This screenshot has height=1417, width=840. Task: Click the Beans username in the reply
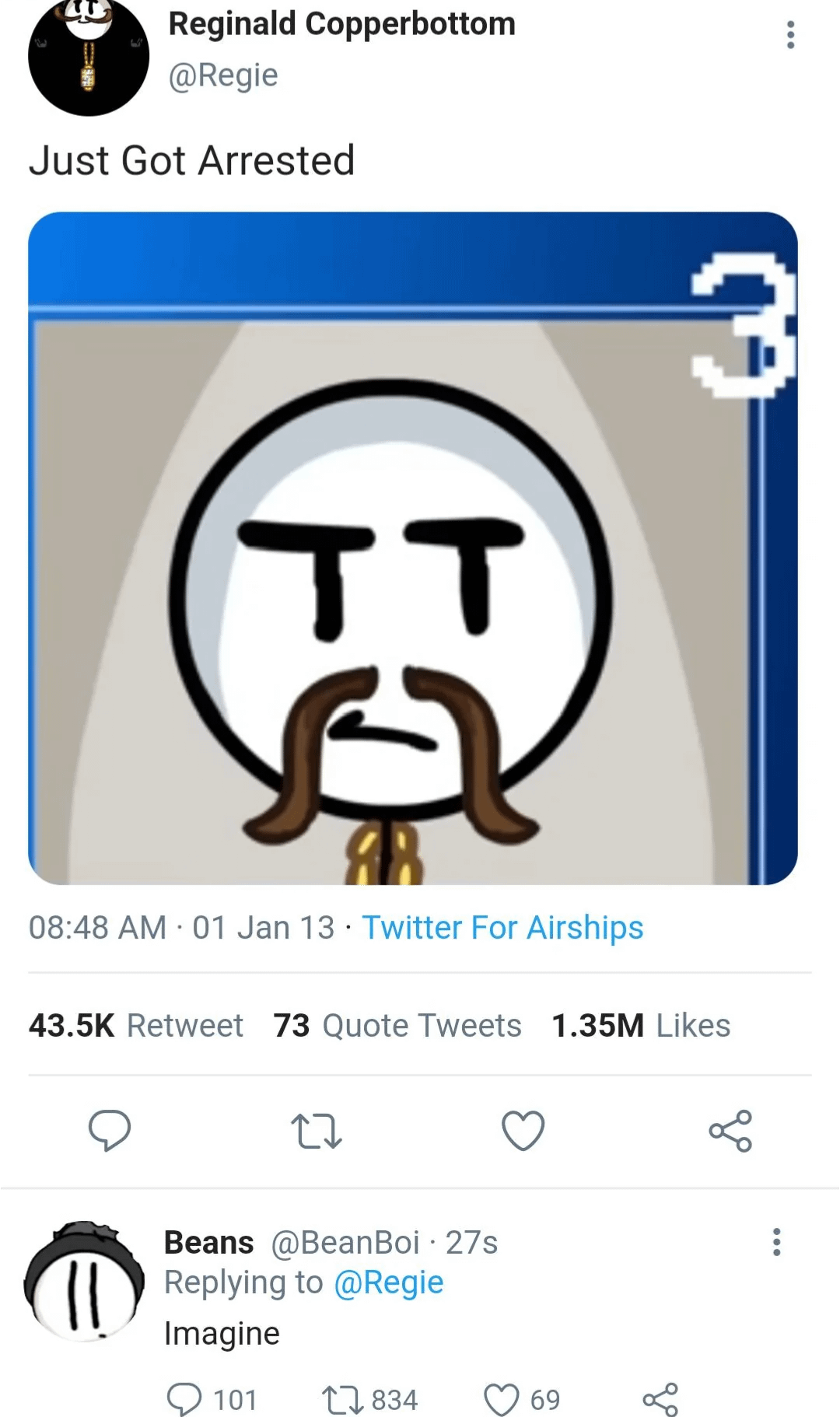point(208,1243)
